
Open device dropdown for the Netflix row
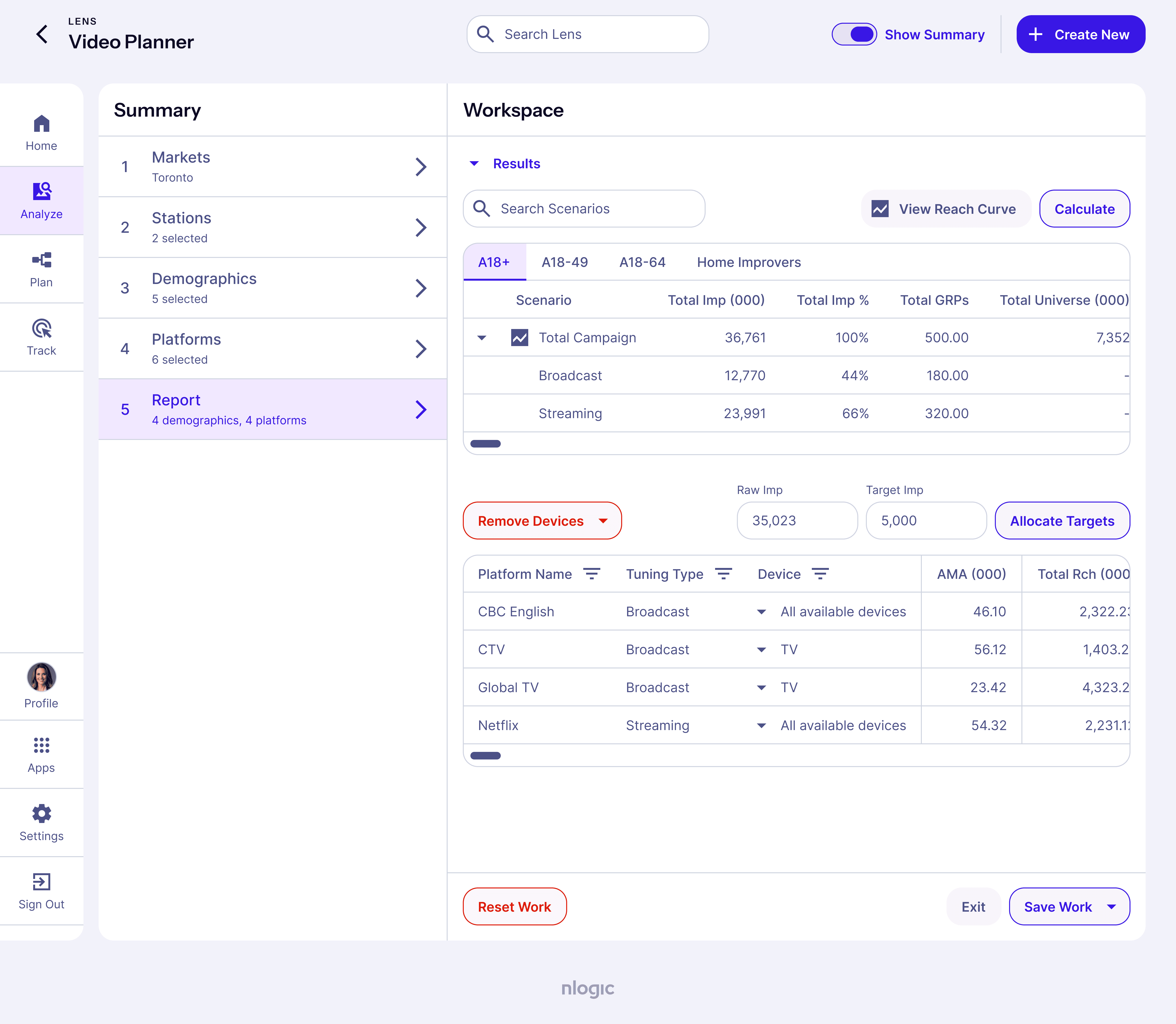(761, 726)
